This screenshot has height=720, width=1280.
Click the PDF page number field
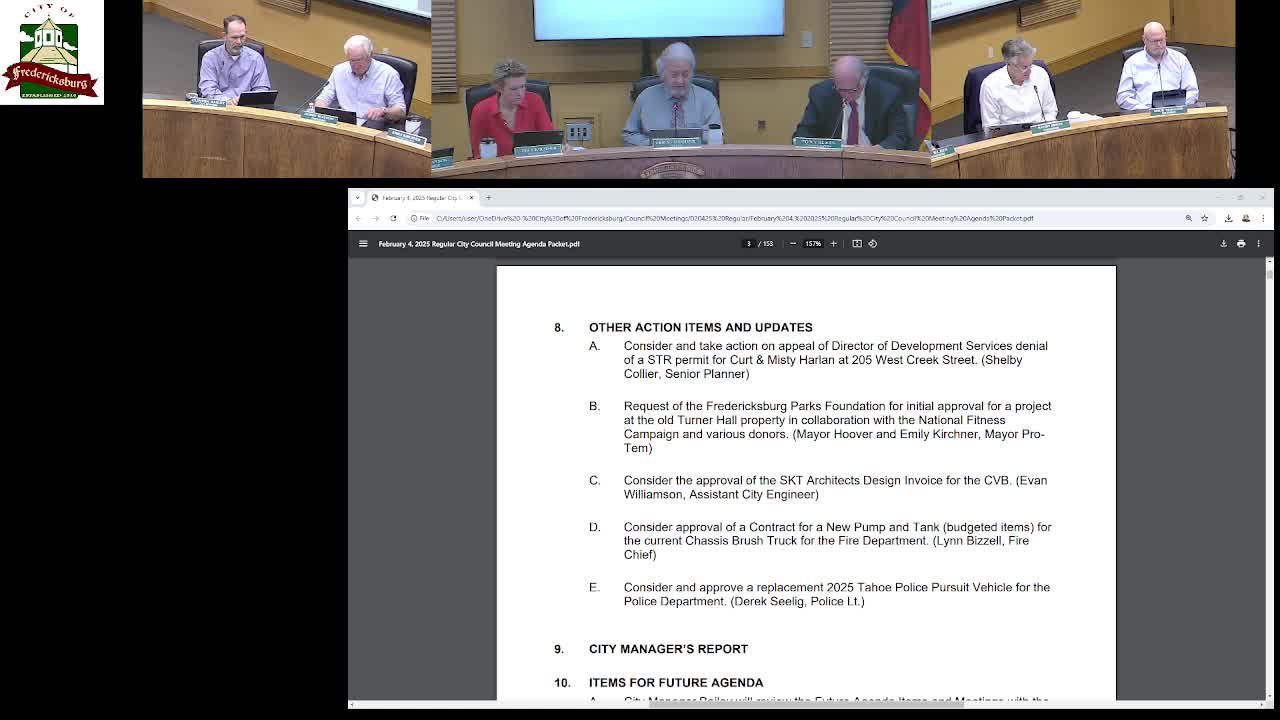tap(748, 244)
